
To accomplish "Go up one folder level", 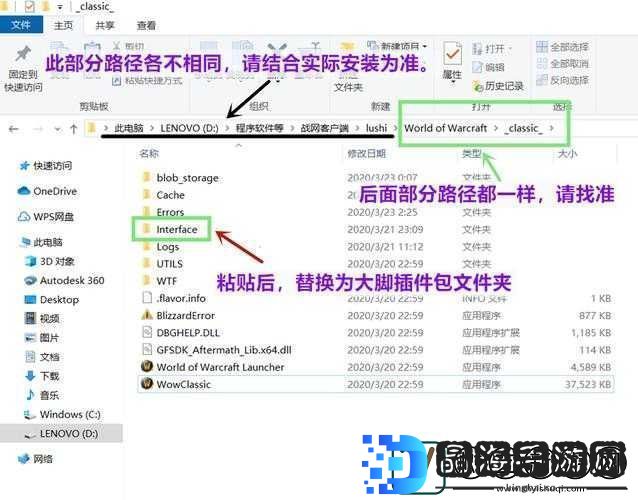I will (74, 129).
